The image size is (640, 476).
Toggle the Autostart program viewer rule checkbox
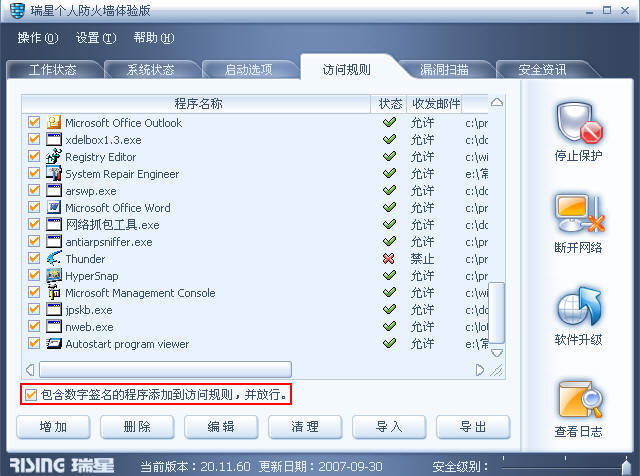tap(34, 343)
